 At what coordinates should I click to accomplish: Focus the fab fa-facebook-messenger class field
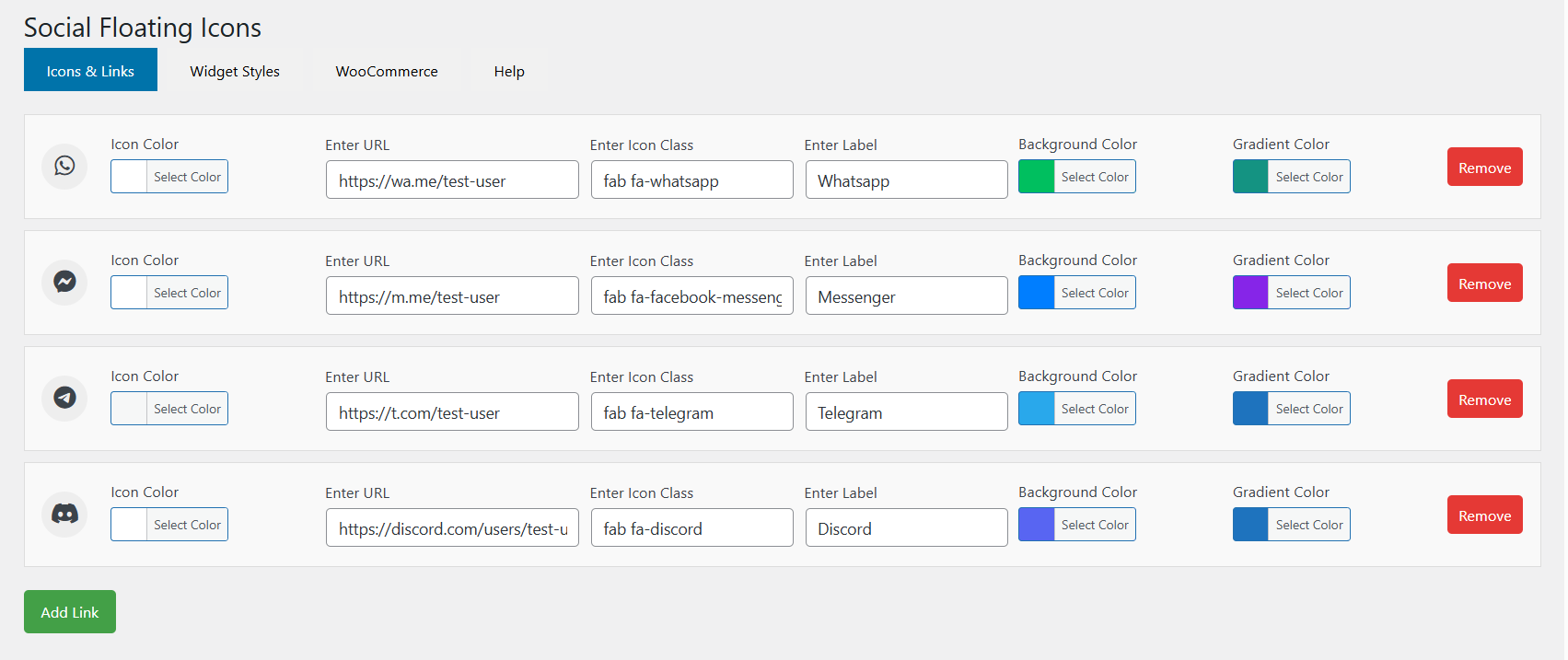692,295
